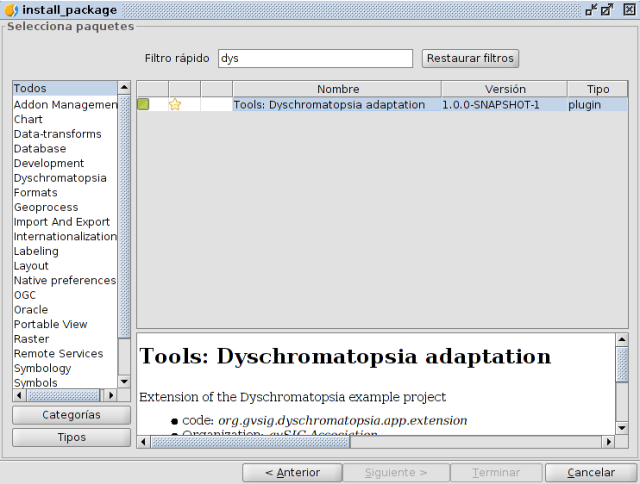
Task: Click description panel scroll right arrow
Action: click(609, 442)
